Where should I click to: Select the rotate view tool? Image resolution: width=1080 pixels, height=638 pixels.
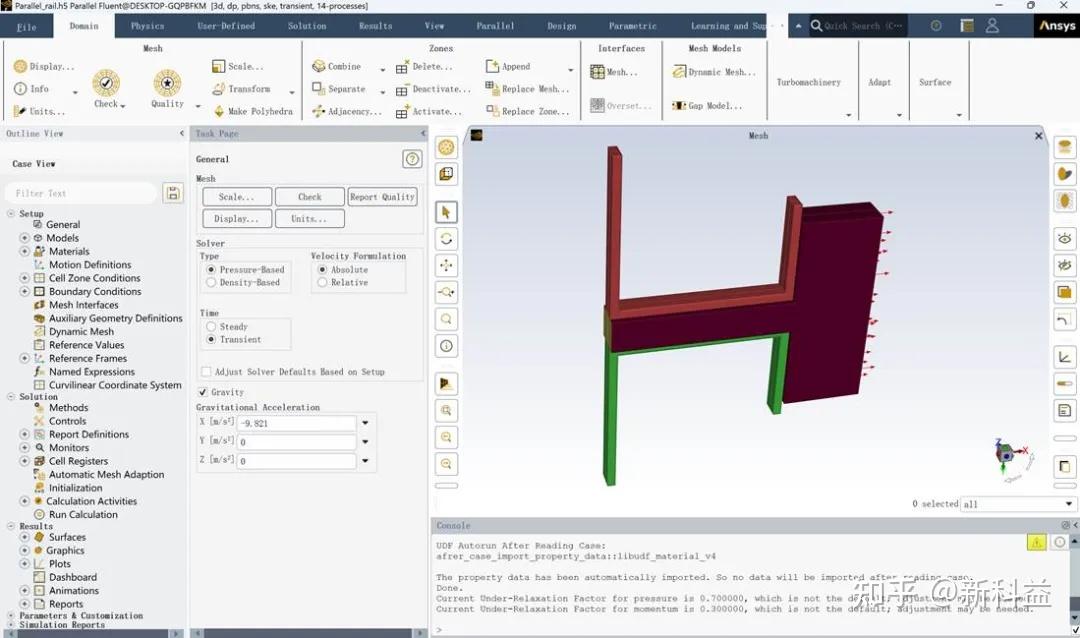(x=446, y=239)
